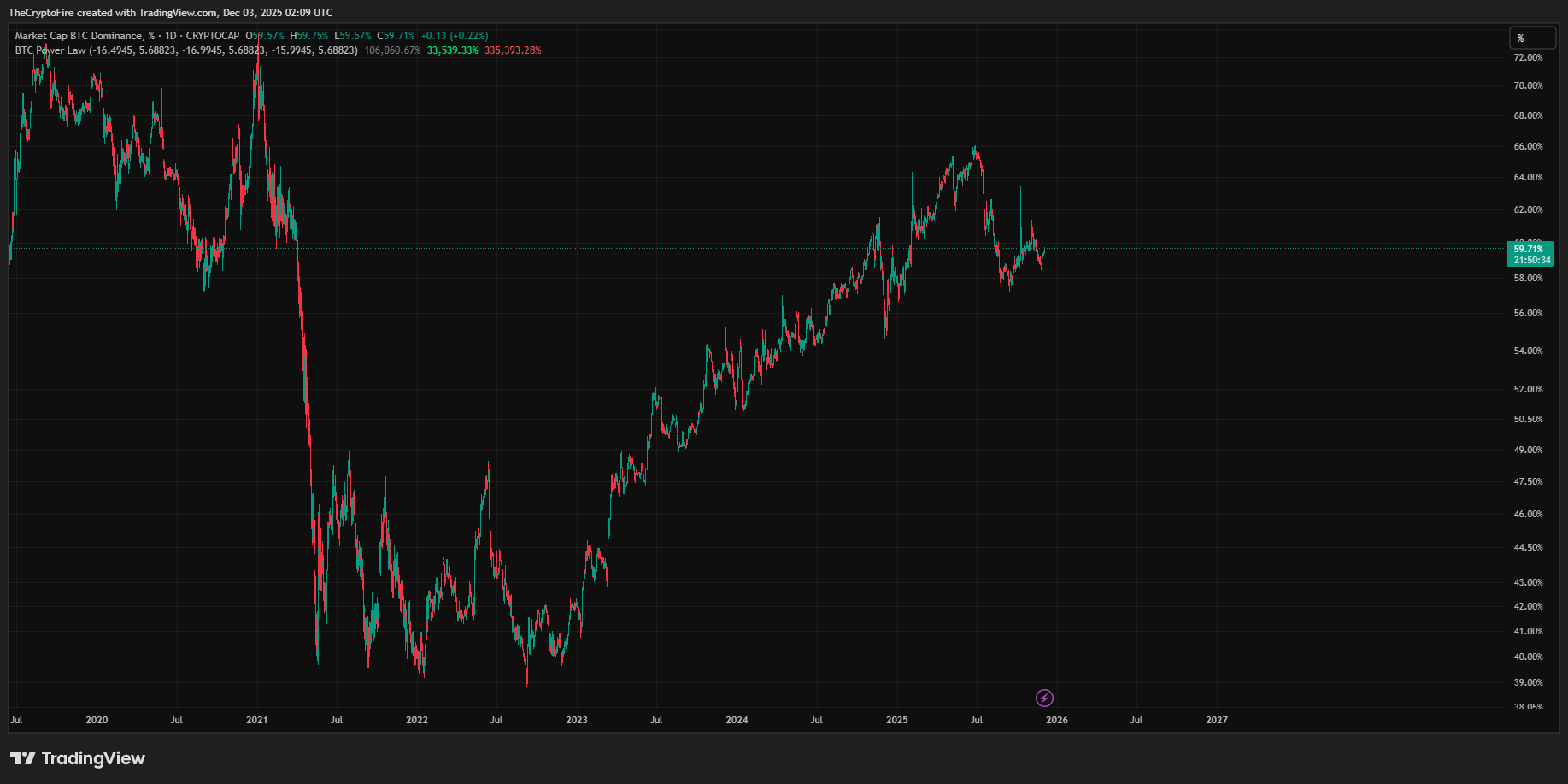
Task: Click the 47.50% price axis label
Action: pyautogui.click(x=1528, y=481)
